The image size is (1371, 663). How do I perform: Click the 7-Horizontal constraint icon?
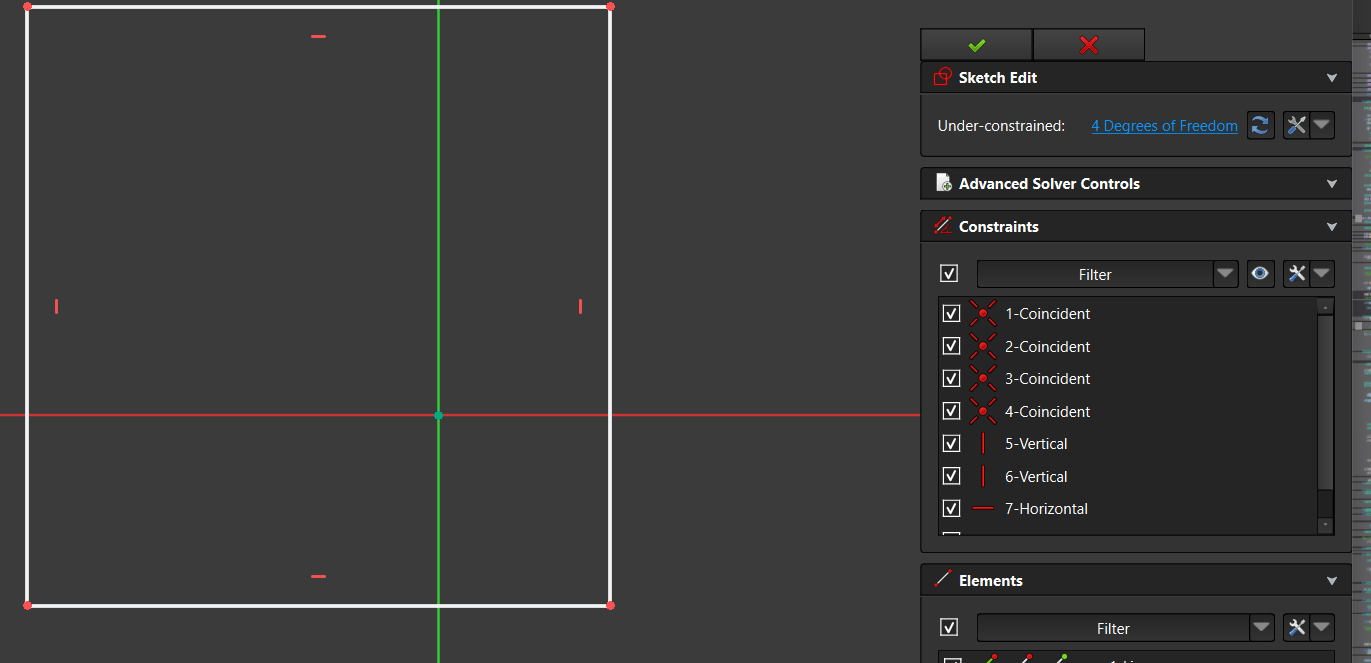click(x=983, y=509)
